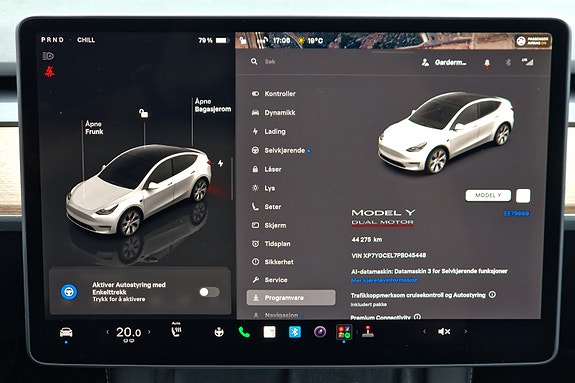
Task: Unmute the muted speaker icon
Action: point(444,332)
